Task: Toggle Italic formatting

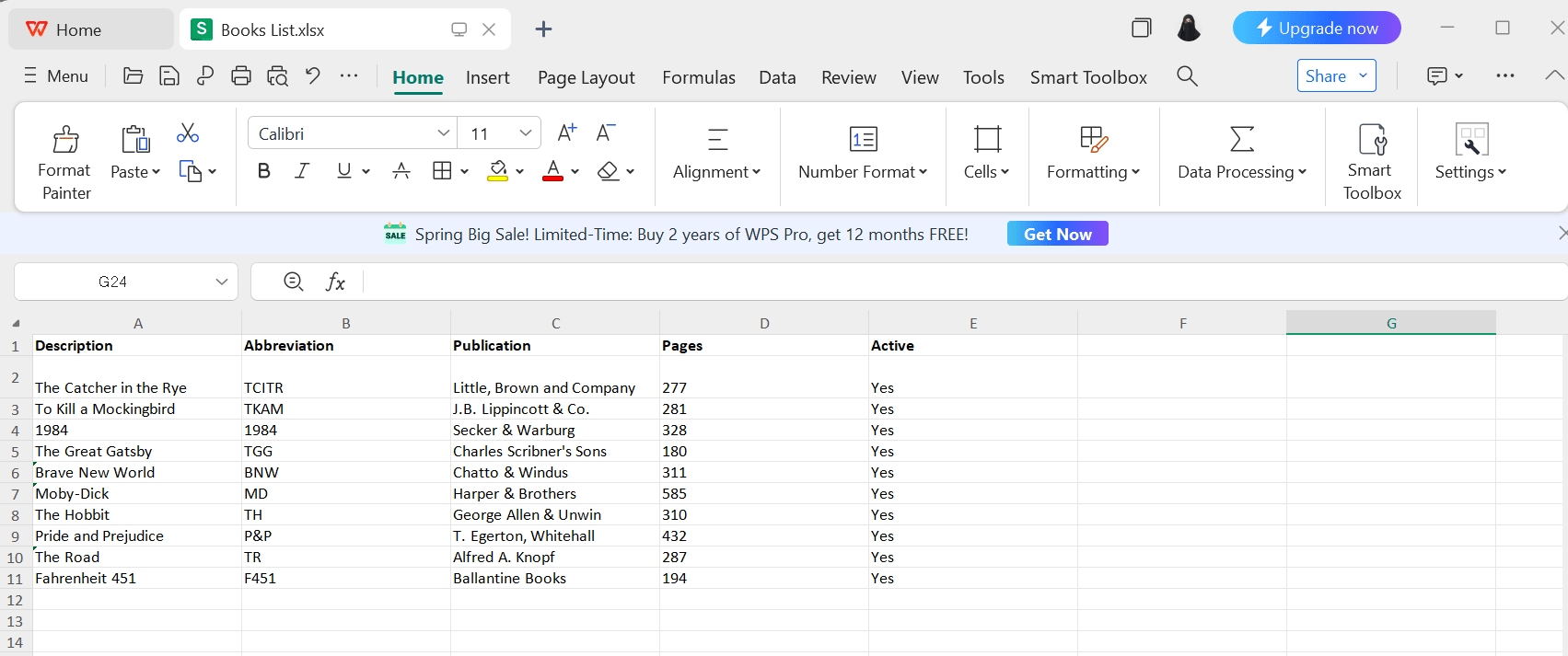Action: point(302,171)
